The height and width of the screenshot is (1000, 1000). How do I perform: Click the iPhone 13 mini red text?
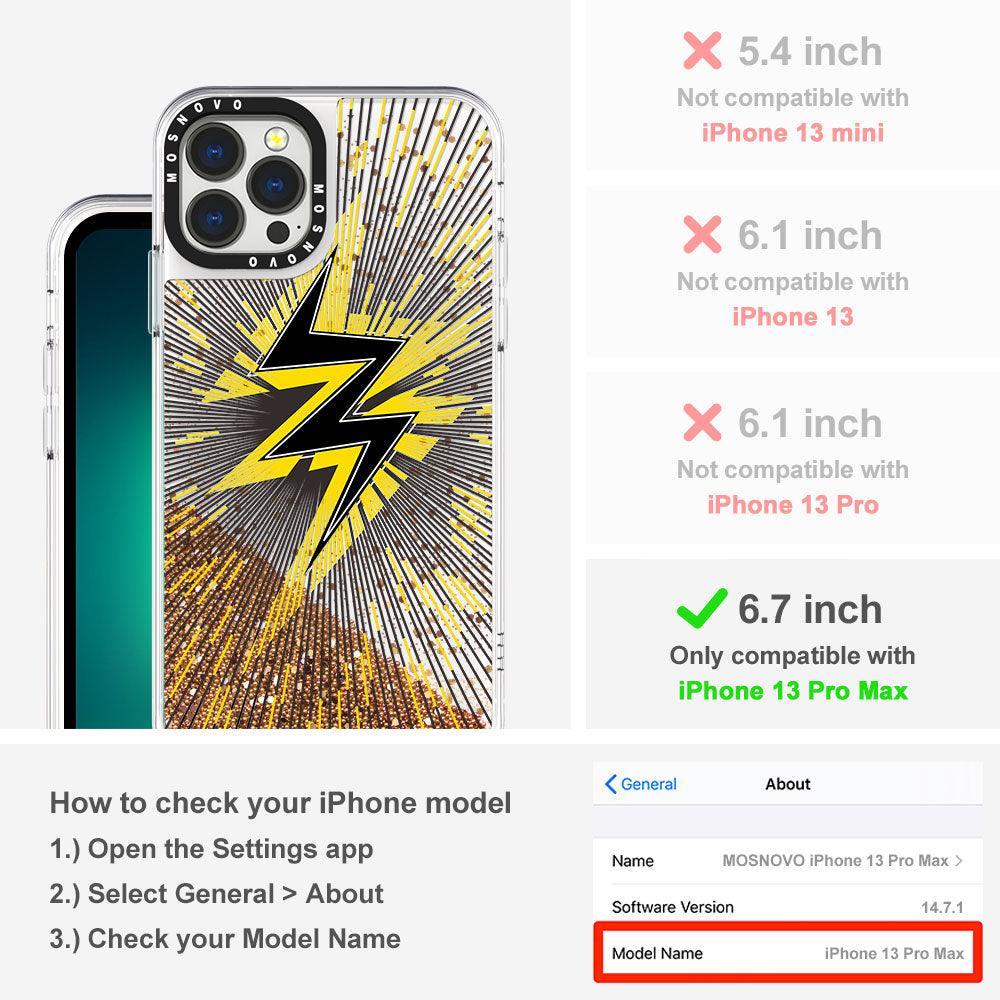coord(793,133)
